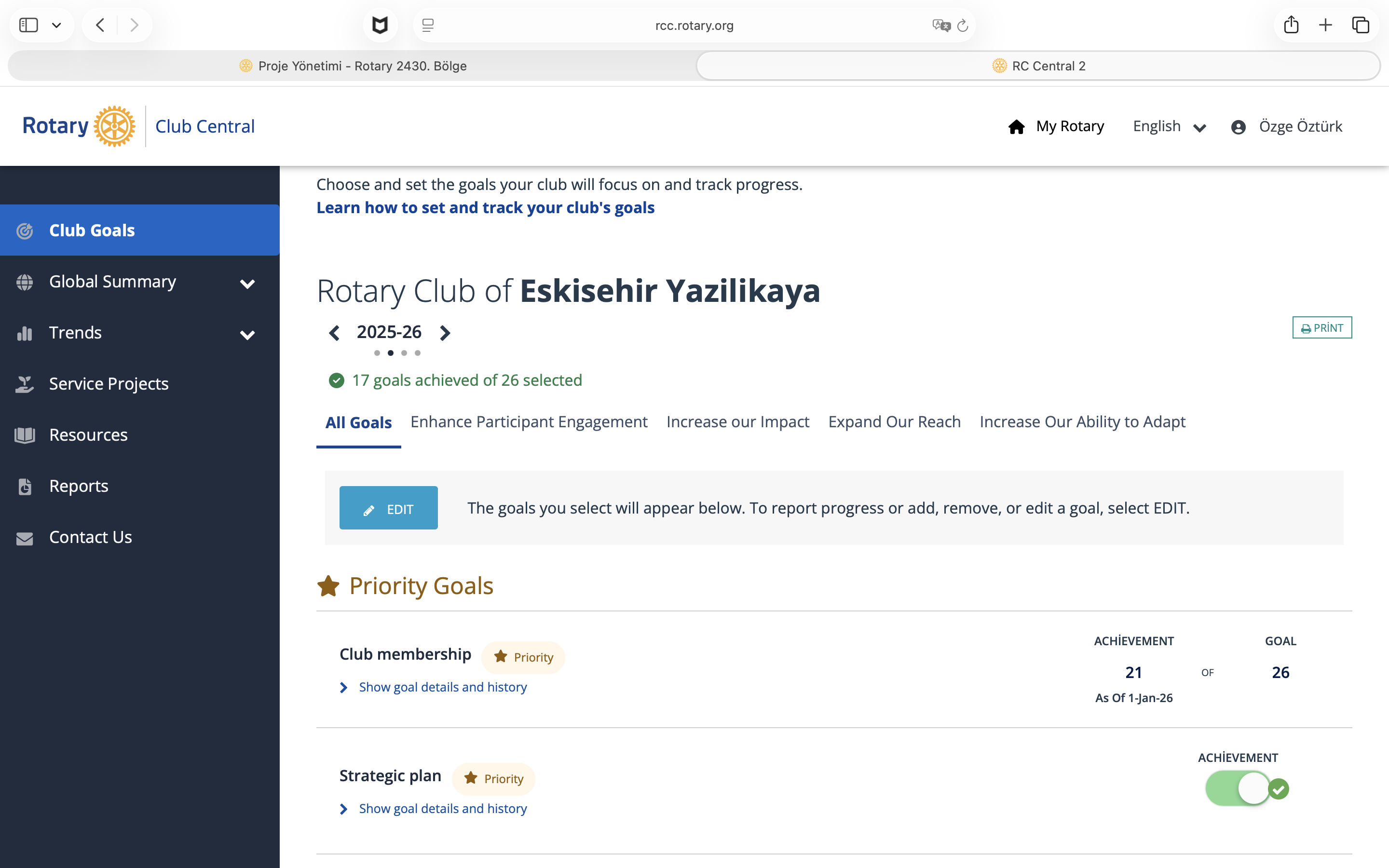
Task: Expand the Global Summary sidebar menu
Action: tap(247, 283)
